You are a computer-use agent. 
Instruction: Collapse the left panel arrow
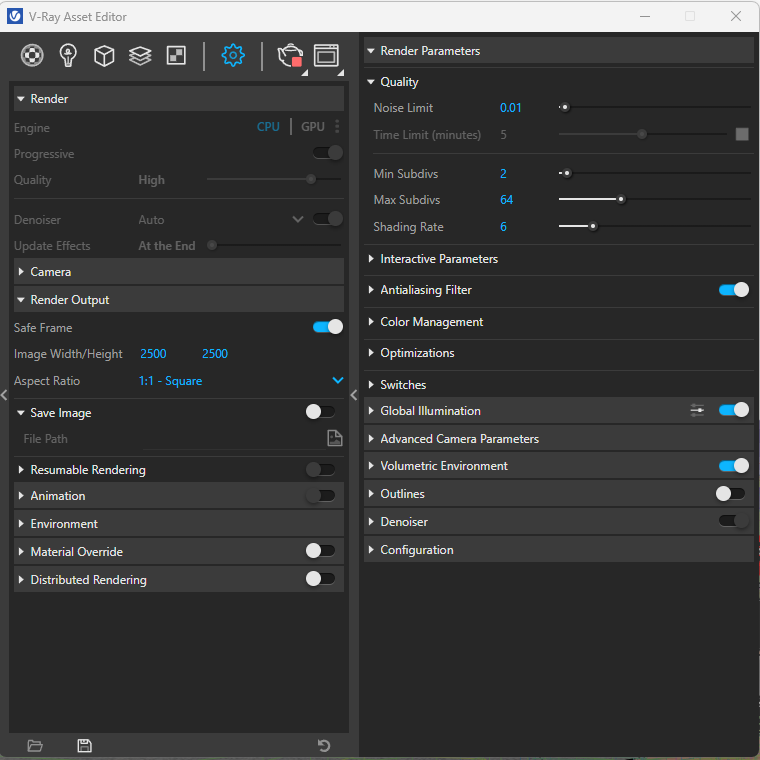pos(4,395)
